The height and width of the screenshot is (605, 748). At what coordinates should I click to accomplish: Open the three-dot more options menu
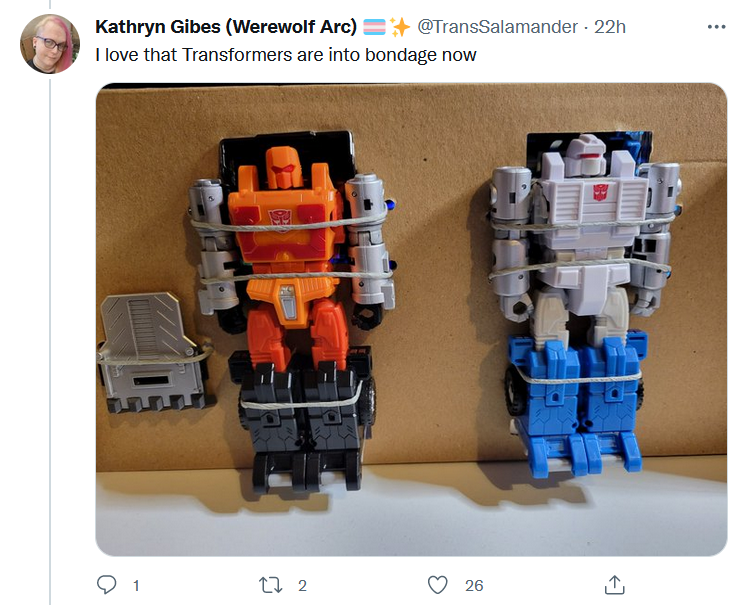pyautogui.click(x=717, y=27)
